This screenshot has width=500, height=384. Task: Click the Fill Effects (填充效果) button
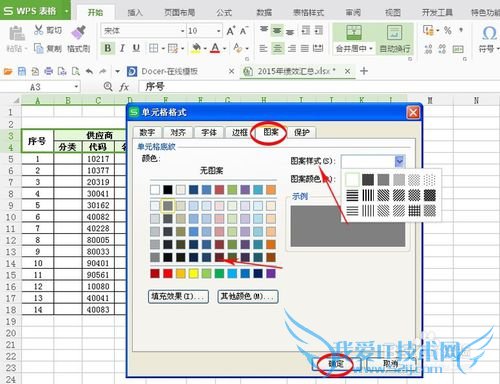click(x=178, y=296)
